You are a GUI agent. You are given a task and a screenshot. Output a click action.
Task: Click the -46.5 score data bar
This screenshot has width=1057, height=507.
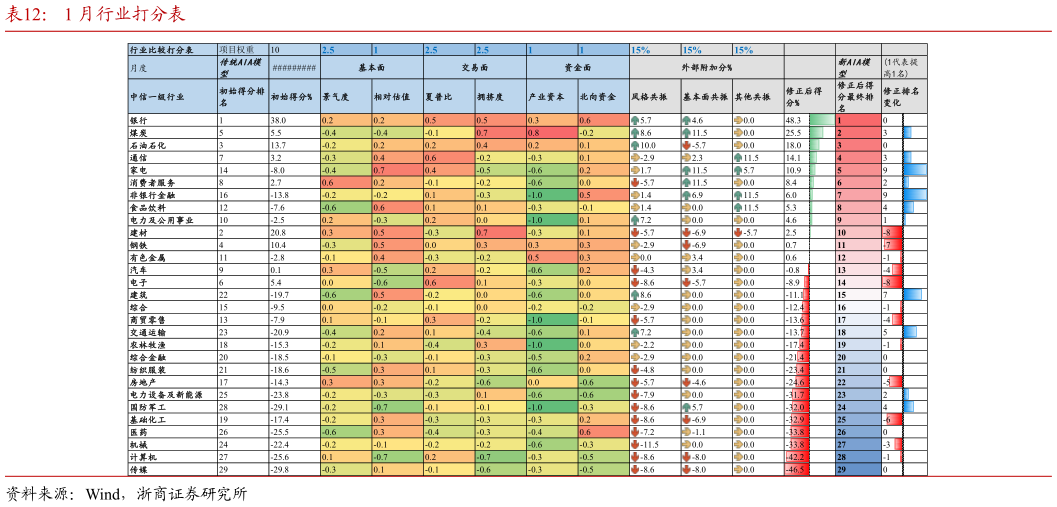tap(797, 469)
